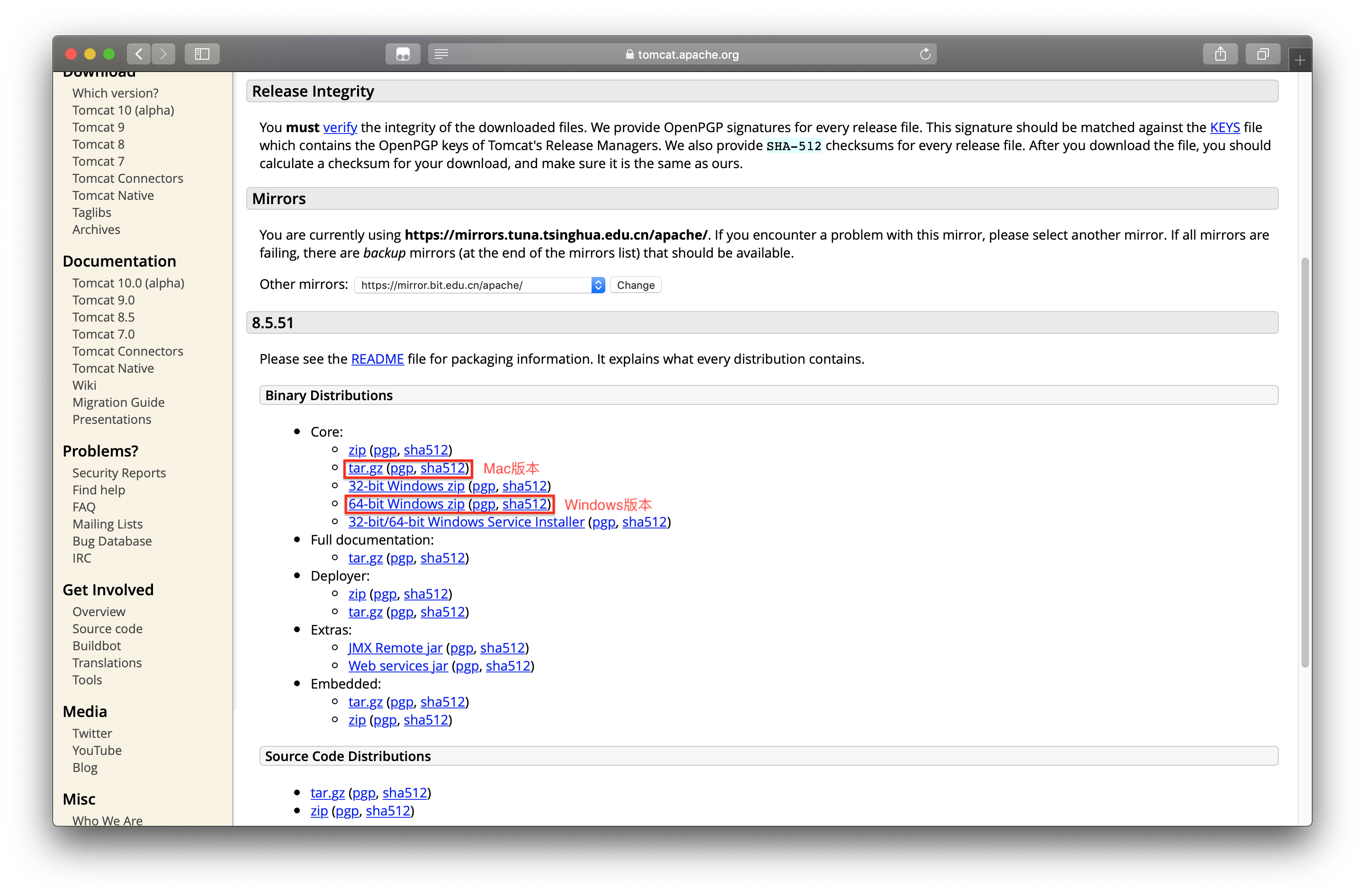Click the privacy extension icon in toolbar
The width and height of the screenshot is (1365, 896).
403,54
